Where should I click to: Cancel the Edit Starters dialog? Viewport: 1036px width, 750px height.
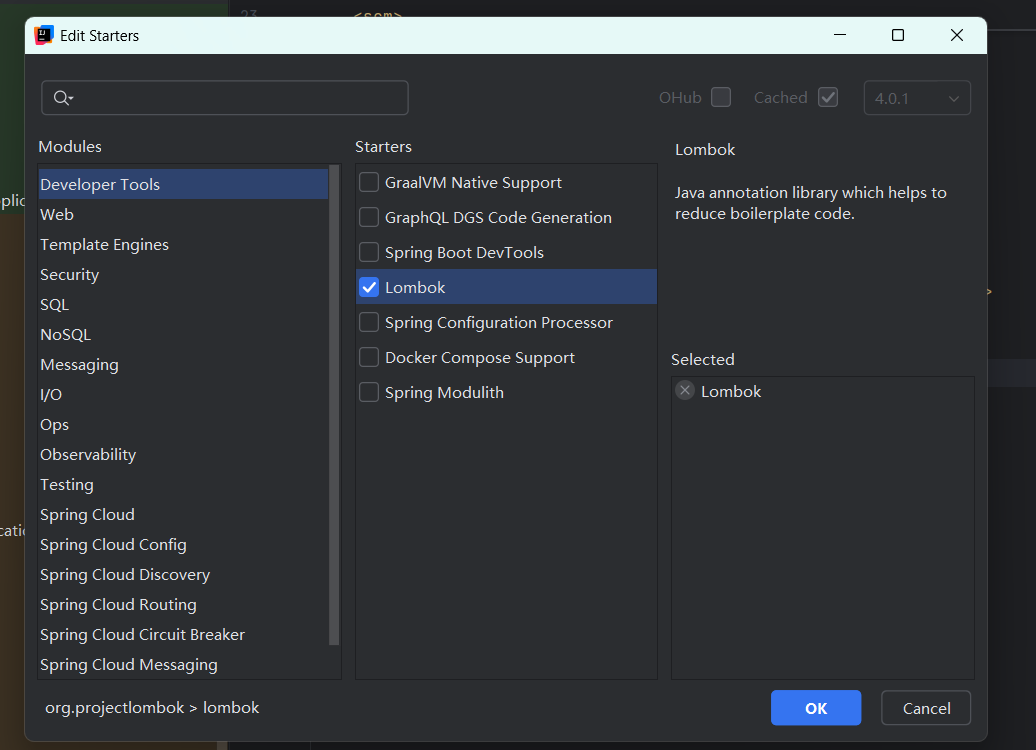(926, 708)
